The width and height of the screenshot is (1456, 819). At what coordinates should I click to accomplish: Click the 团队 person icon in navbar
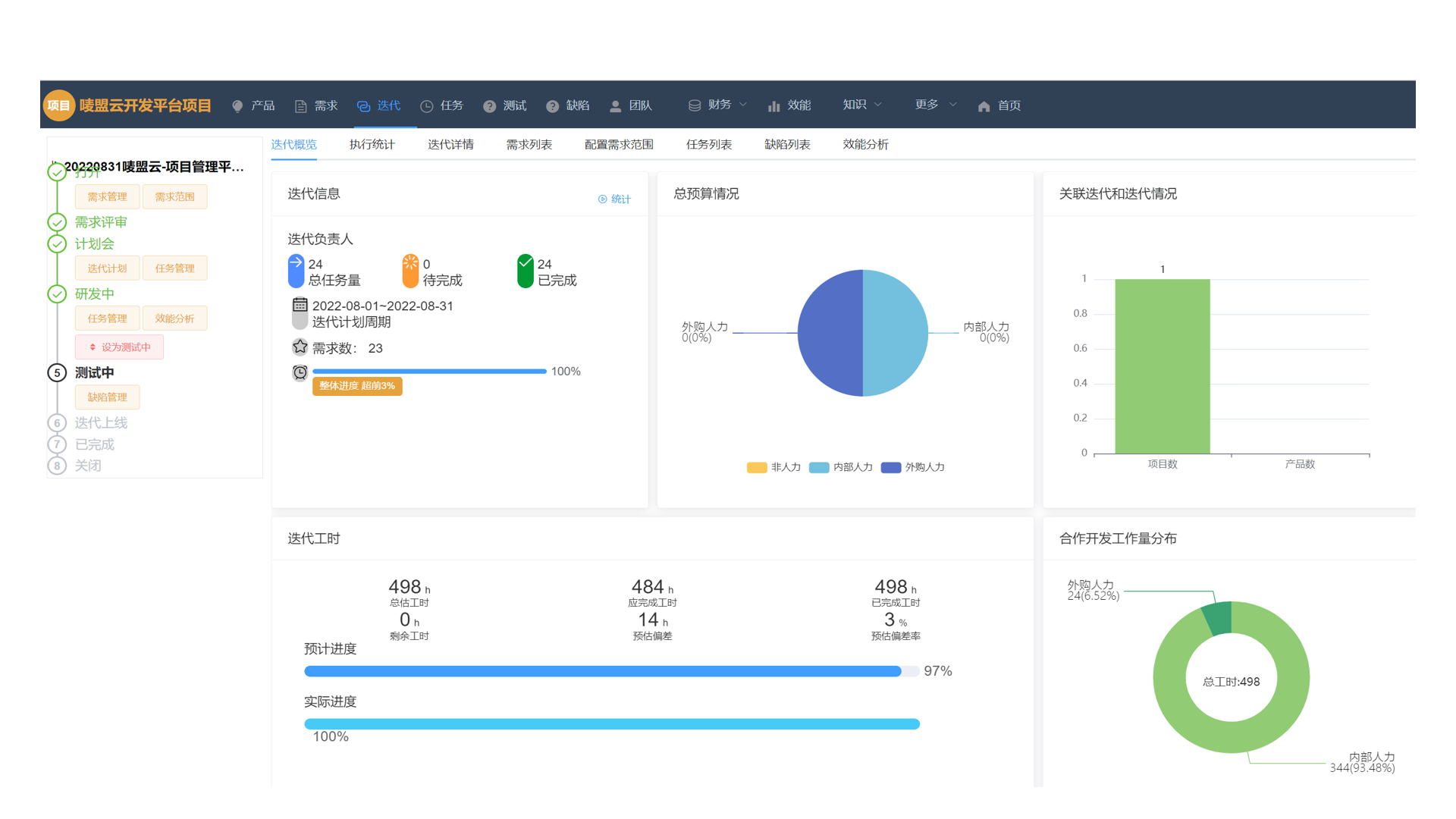(x=615, y=106)
